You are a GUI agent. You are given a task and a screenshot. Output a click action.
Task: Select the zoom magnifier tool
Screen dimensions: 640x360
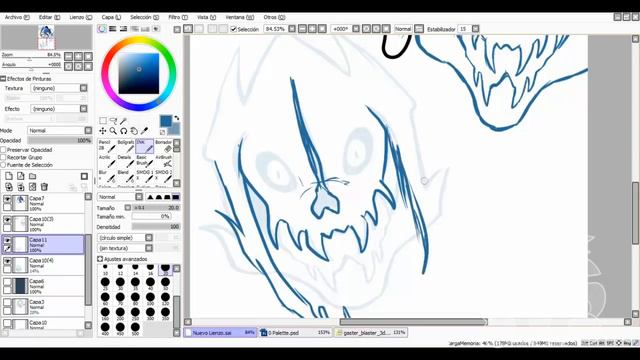point(113,131)
